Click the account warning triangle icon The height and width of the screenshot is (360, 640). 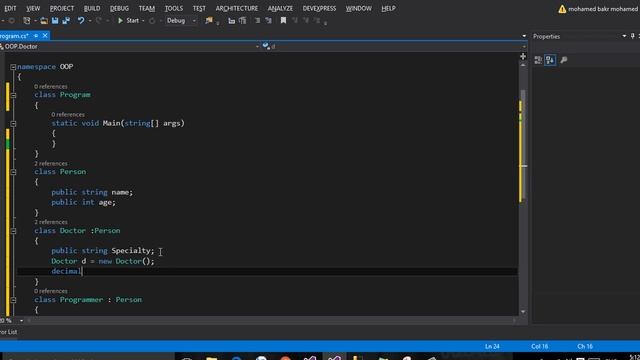tap(562, 9)
